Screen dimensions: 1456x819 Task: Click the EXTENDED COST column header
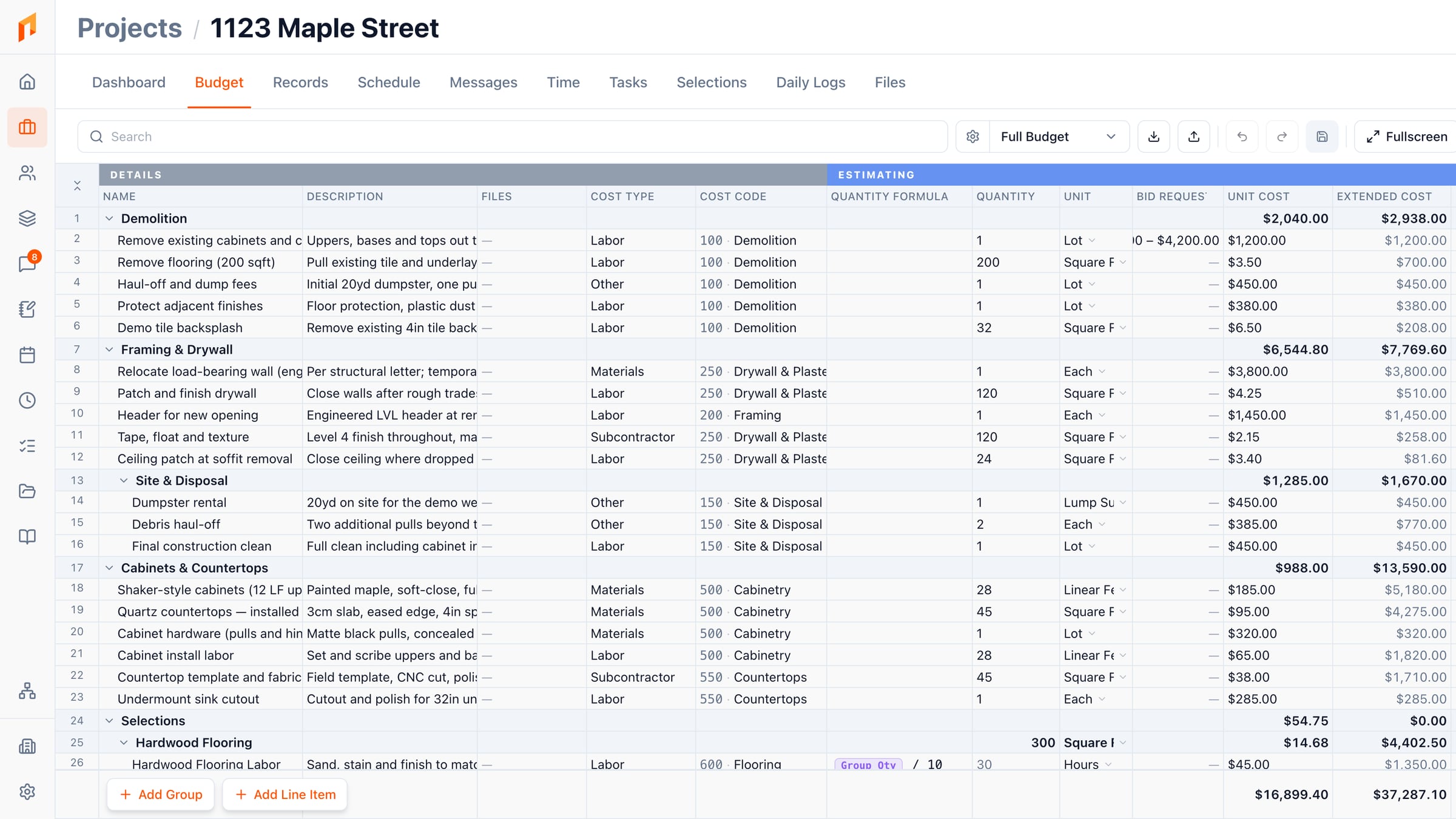pyautogui.click(x=1393, y=197)
